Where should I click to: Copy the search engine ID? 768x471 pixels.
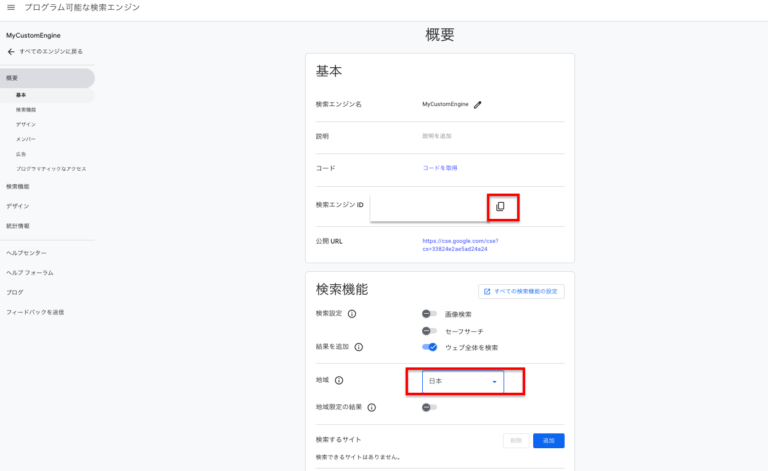coord(501,206)
